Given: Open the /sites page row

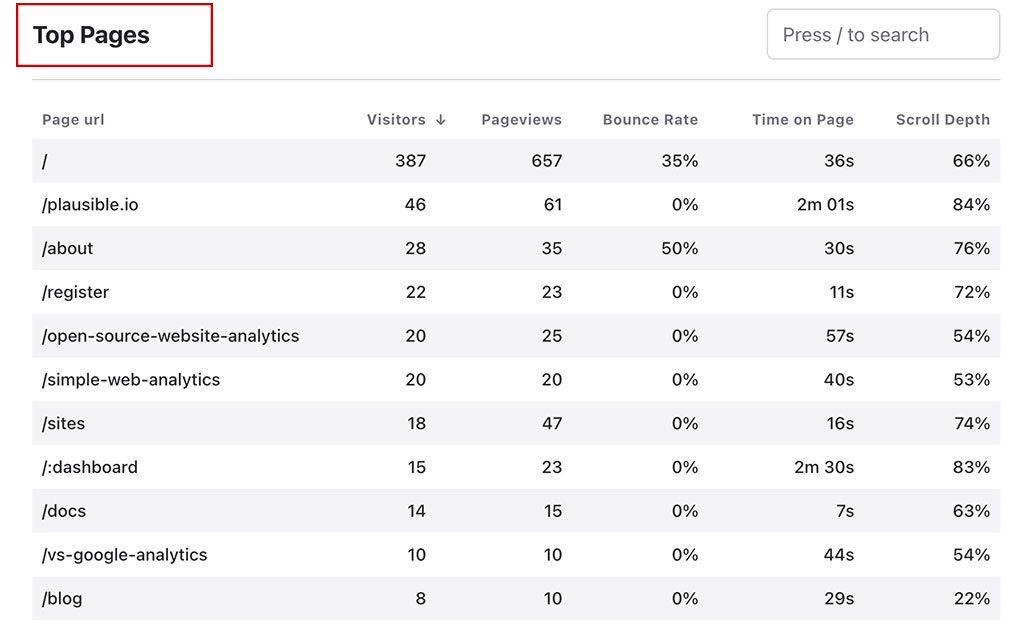Looking at the screenshot, I should pyautogui.click(x=63, y=423).
